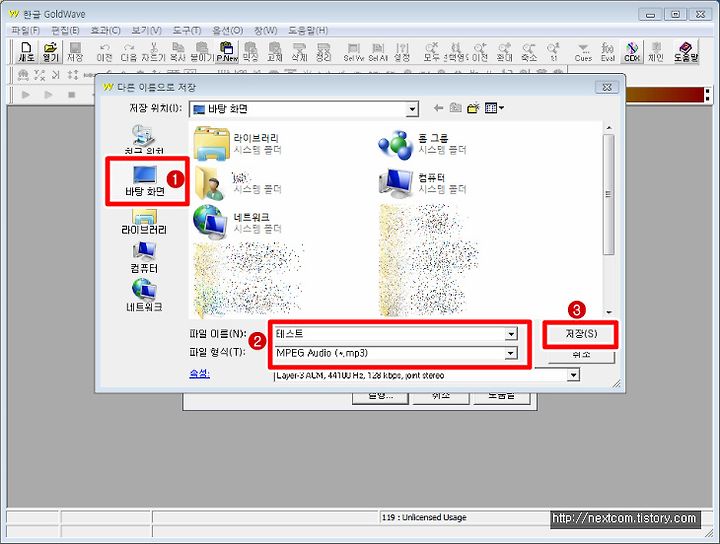Screen dimensions: 720x544
Task: Click the 새로 (New) toolbar icon
Action: pos(26,51)
